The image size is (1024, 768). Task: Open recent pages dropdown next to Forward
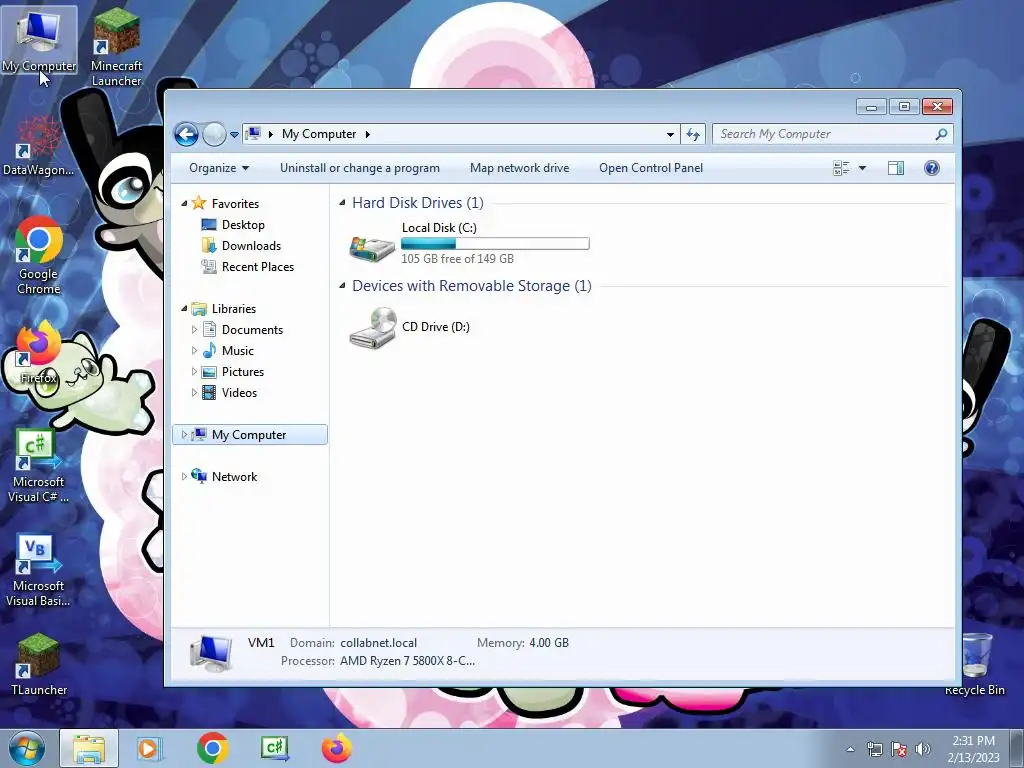click(x=234, y=135)
